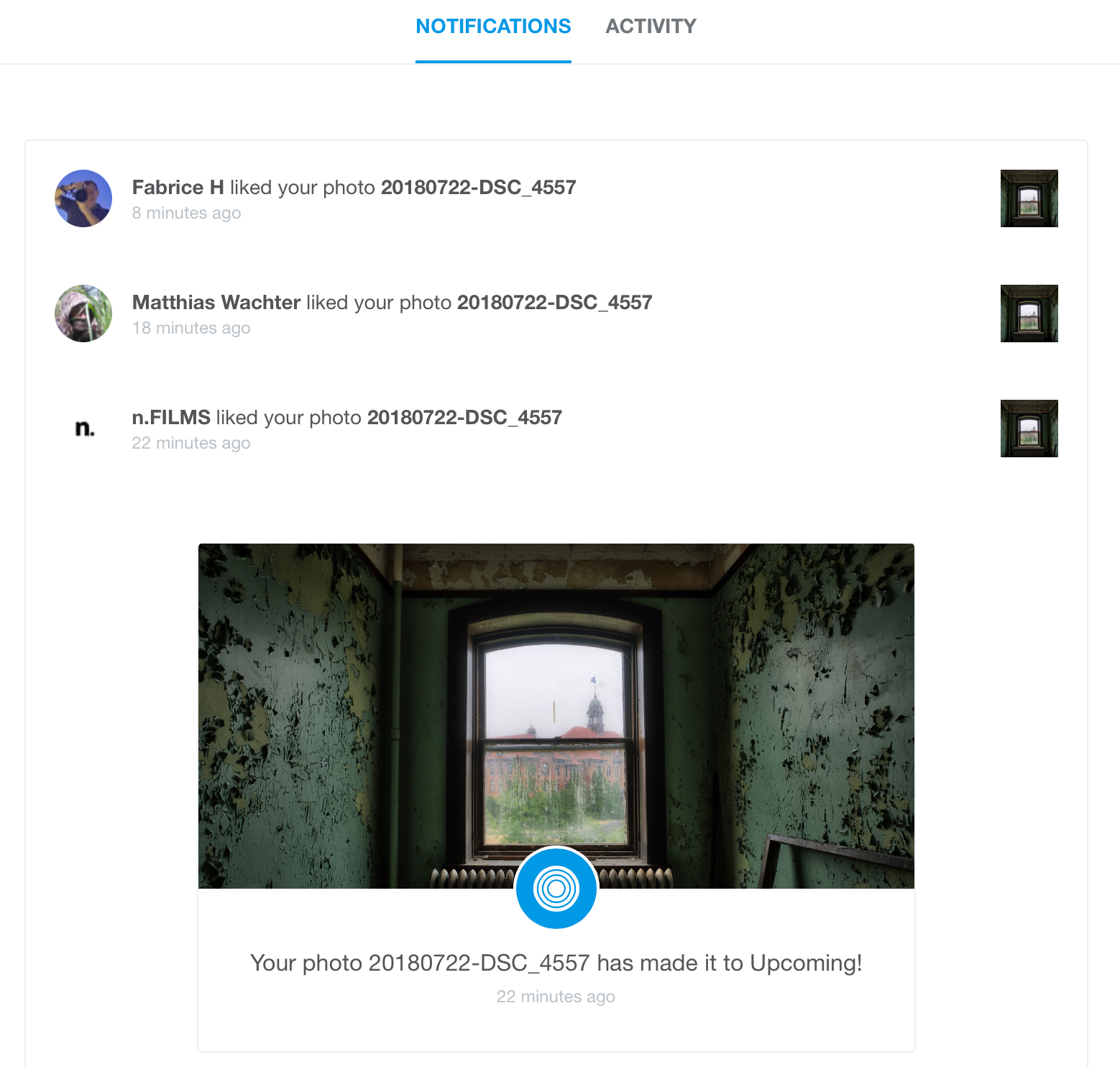Open photo title in Matthias Wachter notification
The width and height of the screenshot is (1120, 1067).
[x=554, y=303]
